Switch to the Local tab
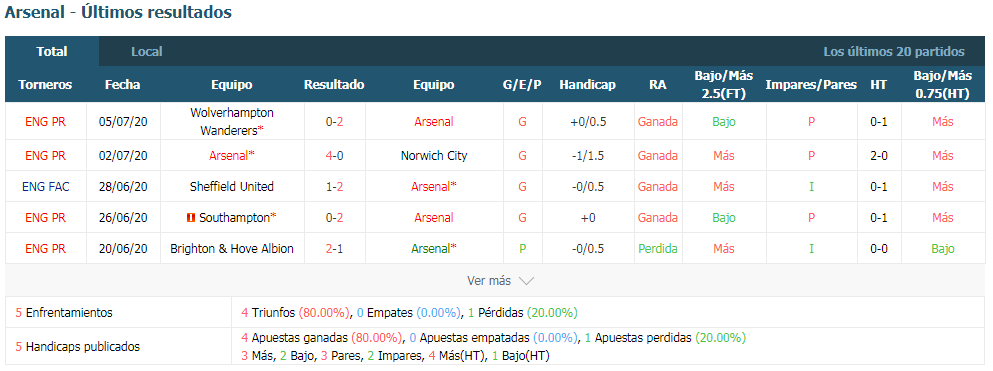 point(147,52)
